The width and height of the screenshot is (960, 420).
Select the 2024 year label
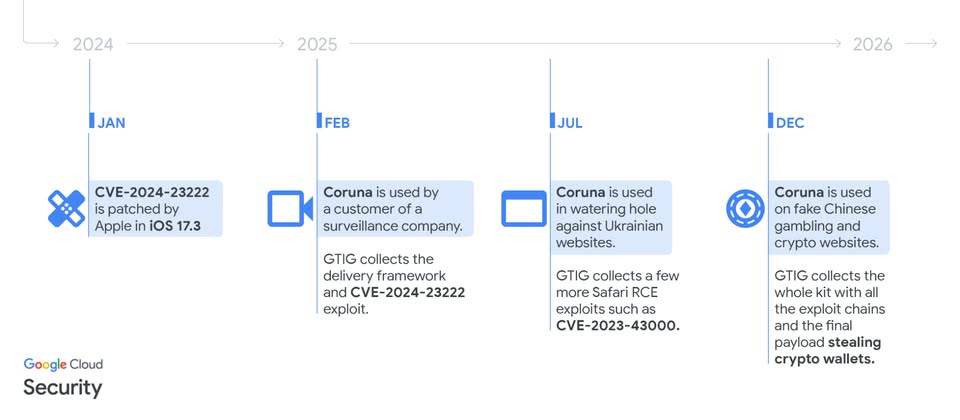93,44
